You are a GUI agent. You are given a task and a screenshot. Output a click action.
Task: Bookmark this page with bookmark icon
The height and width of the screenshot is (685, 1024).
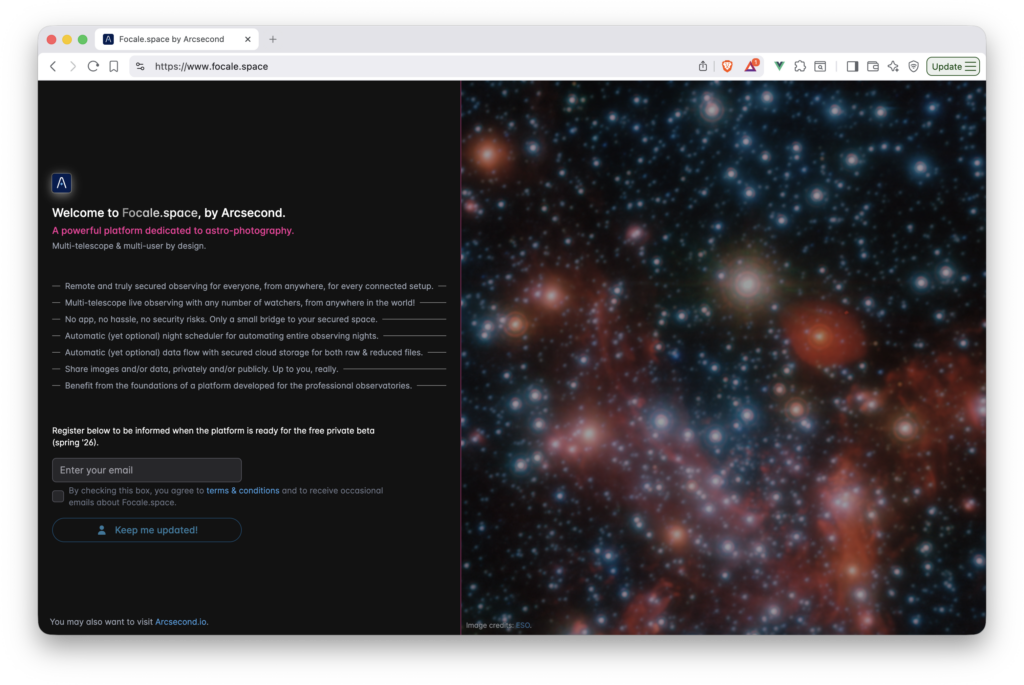tap(114, 66)
